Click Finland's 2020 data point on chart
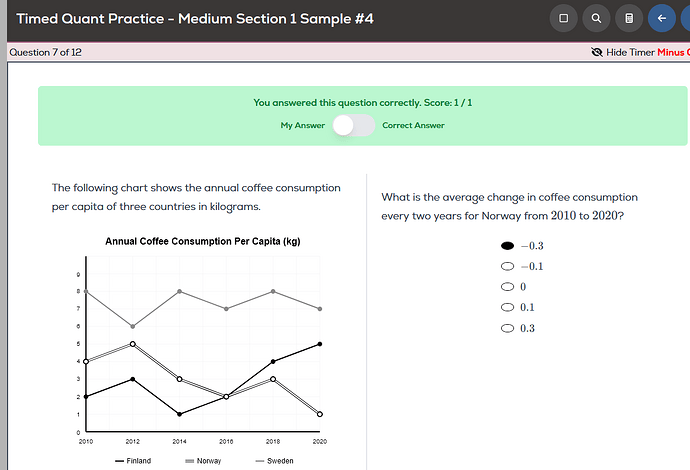 [320, 344]
